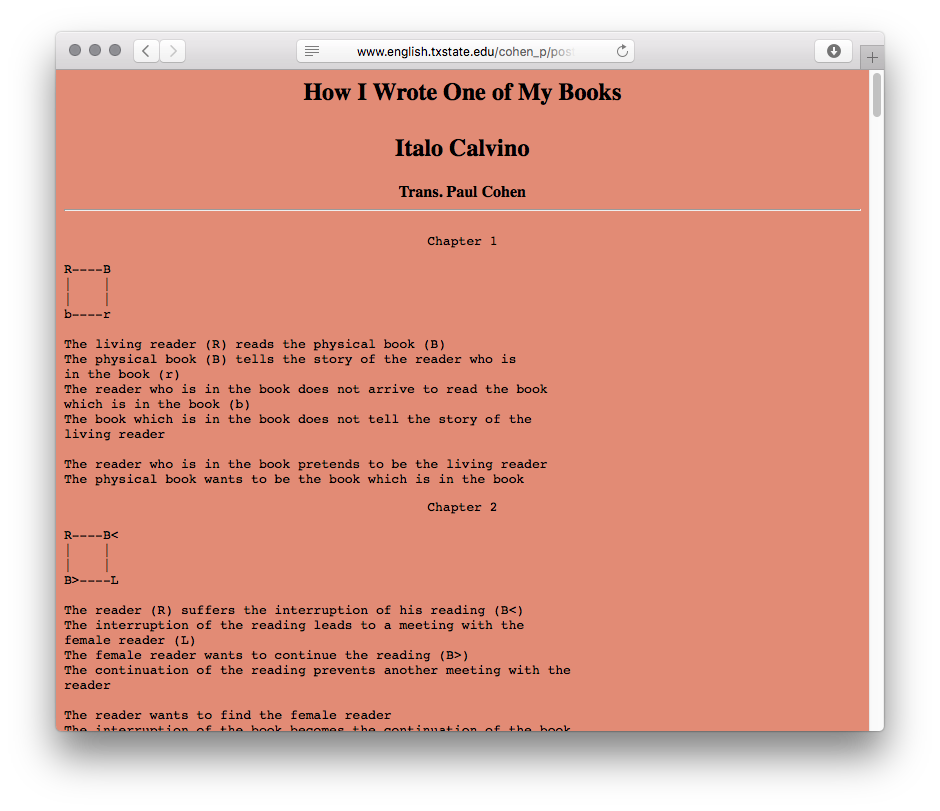Click the vertical scrollbar thumb
The image size is (940, 811).
pyautogui.click(x=877, y=95)
